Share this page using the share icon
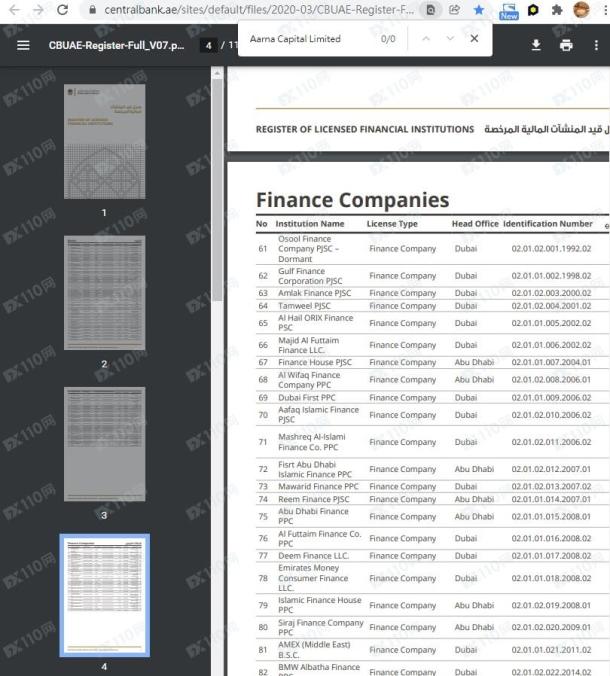Viewport: 610px width, 676px height. click(x=454, y=9)
